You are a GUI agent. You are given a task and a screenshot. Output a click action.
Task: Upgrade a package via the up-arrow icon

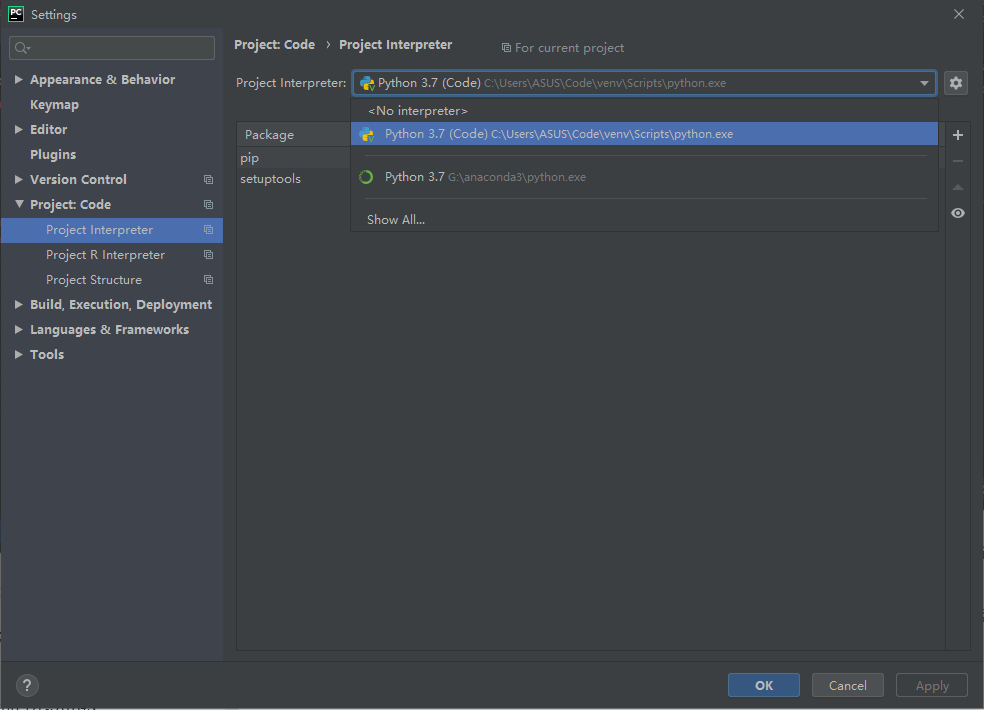[957, 186]
